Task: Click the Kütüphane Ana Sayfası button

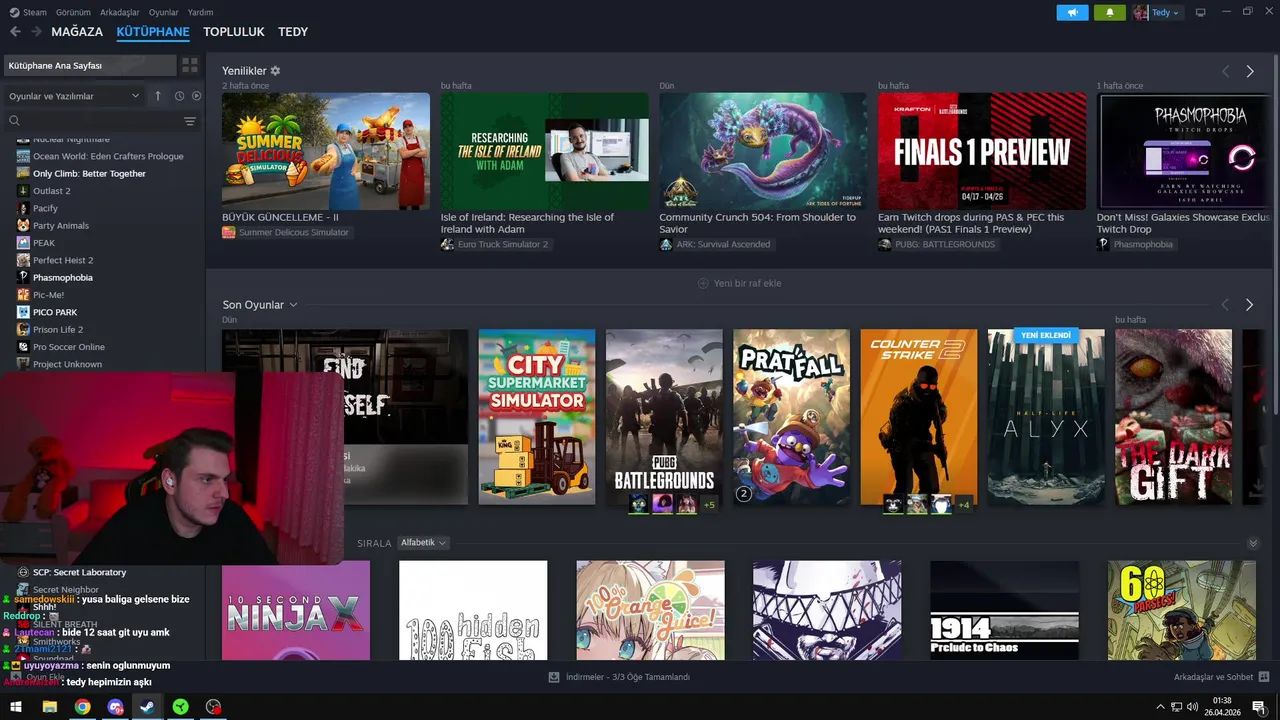Action: coord(89,65)
